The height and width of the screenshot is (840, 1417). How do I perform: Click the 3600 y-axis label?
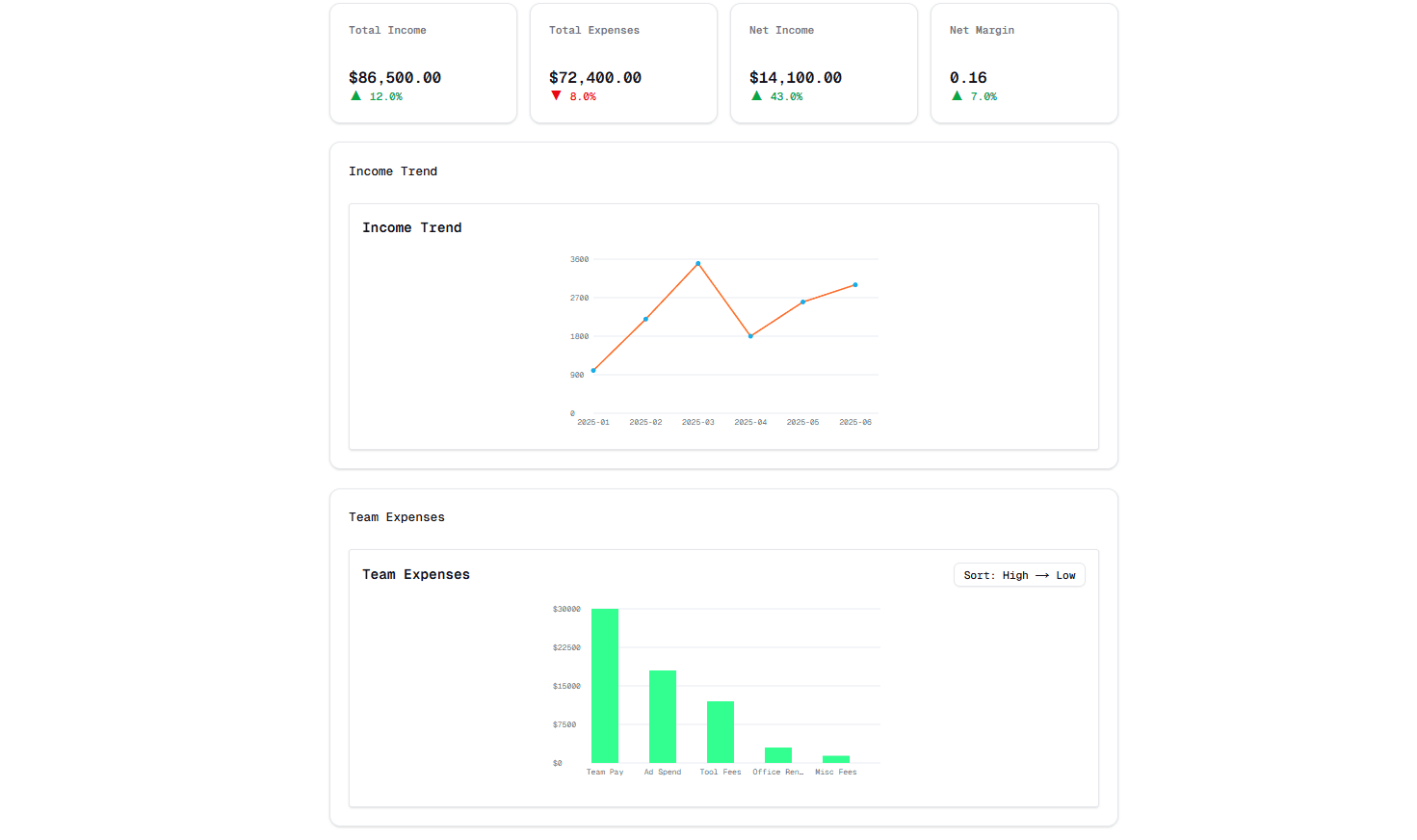click(x=579, y=259)
